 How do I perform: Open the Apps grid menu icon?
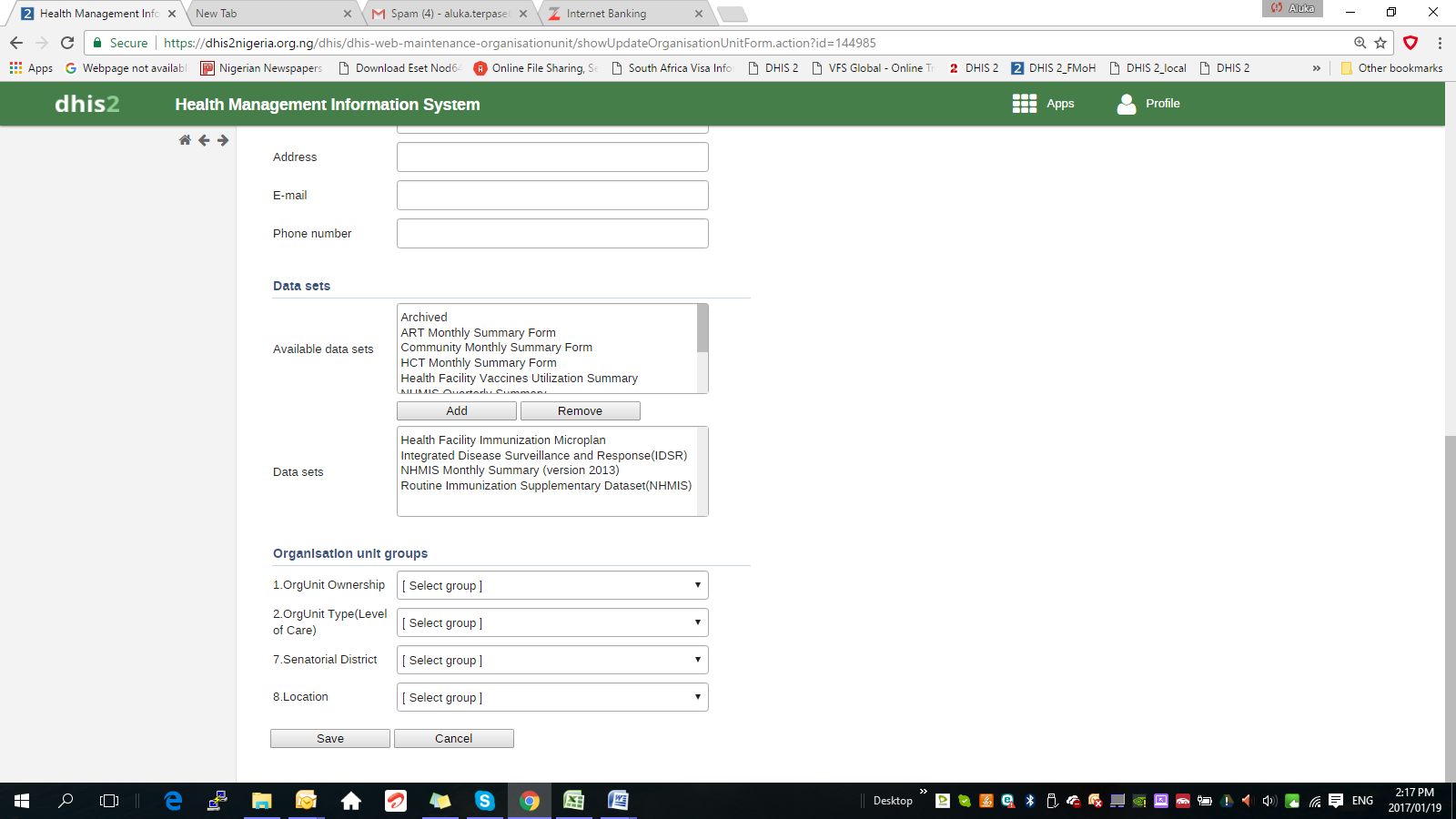coord(1025,104)
